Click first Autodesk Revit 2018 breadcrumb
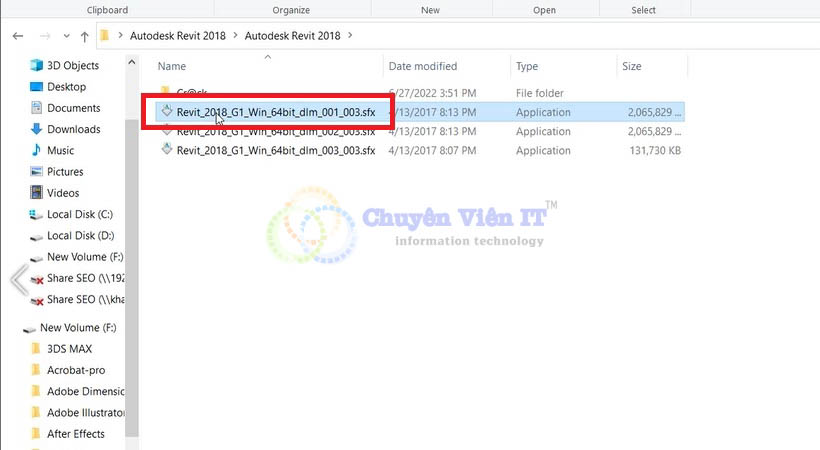The height and width of the screenshot is (450, 820). pyautogui.click(x=178, y=36)
